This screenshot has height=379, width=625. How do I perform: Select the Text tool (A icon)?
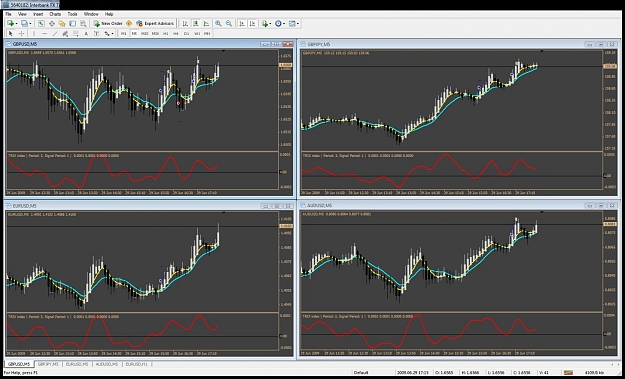coord(86,33)
